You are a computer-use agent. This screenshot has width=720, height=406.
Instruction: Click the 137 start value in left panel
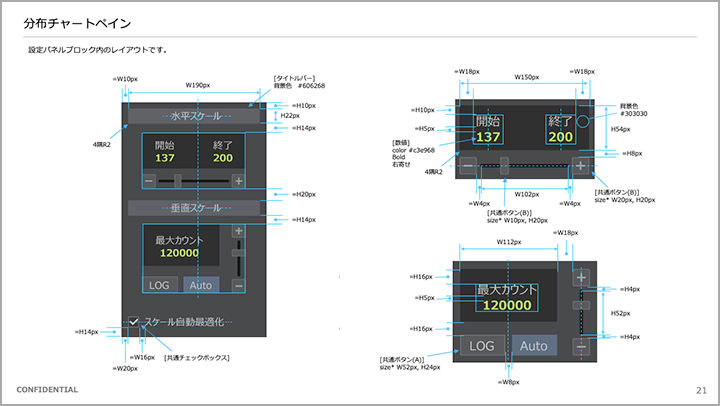point(161,158)
